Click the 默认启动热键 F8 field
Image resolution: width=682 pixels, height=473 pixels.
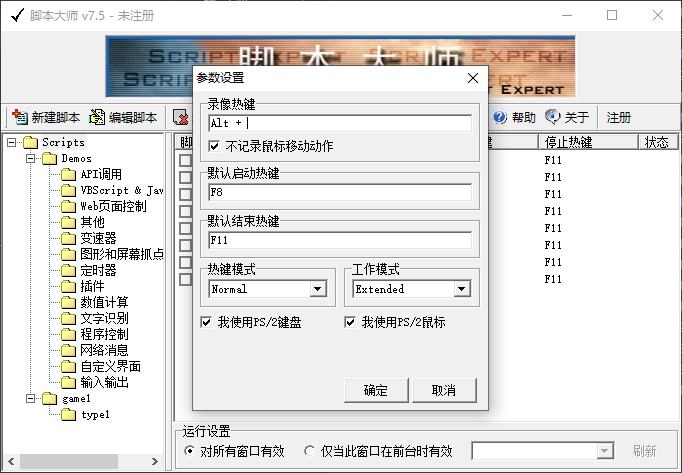pyautogui.click(x=340, y=192)
